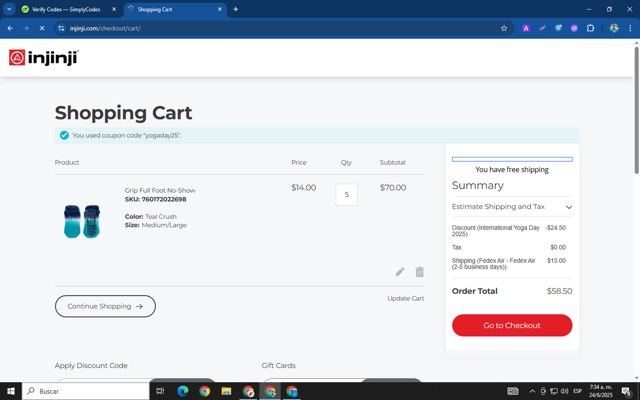Screen dimensions: 640x400
Task: Close the Verify Codes tab
Action: coord(114,9)
